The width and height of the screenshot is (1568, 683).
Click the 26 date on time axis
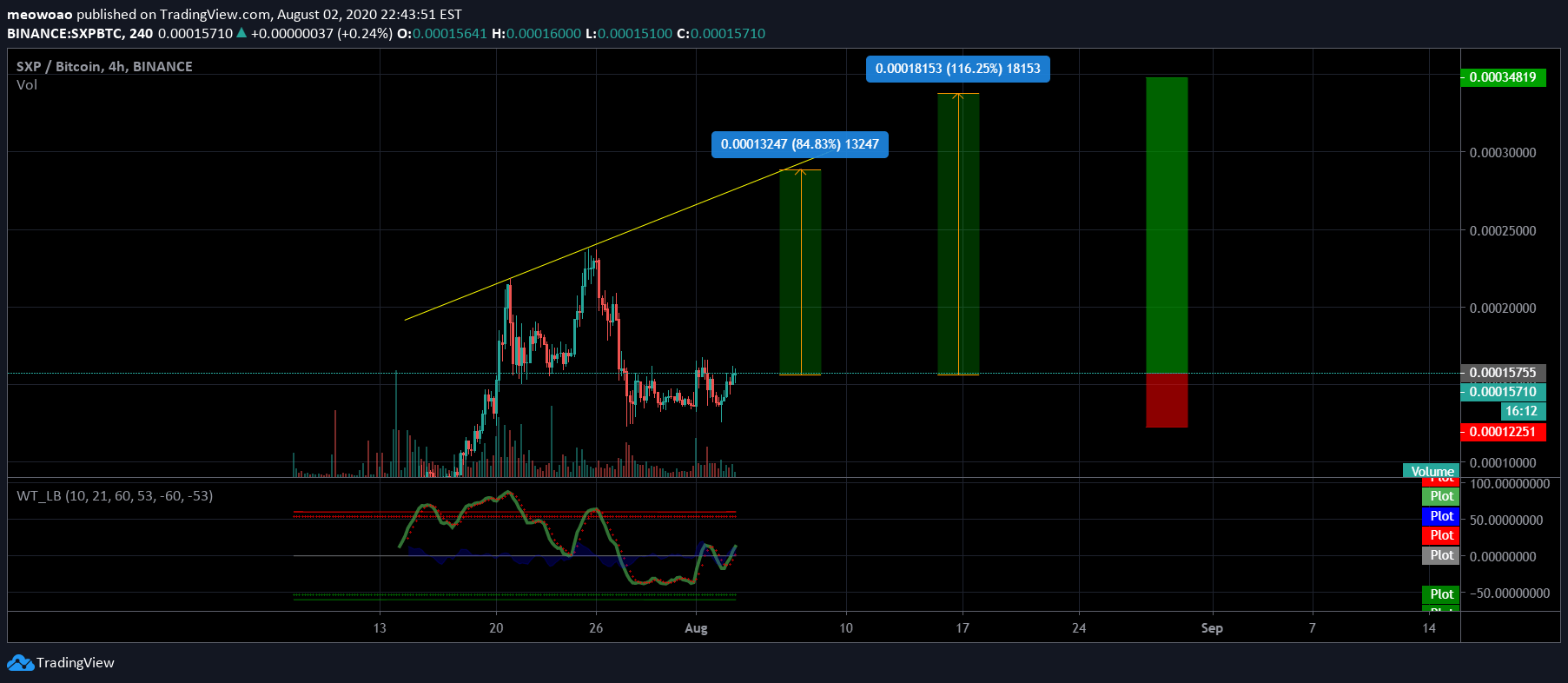click(x=596, y=628)
